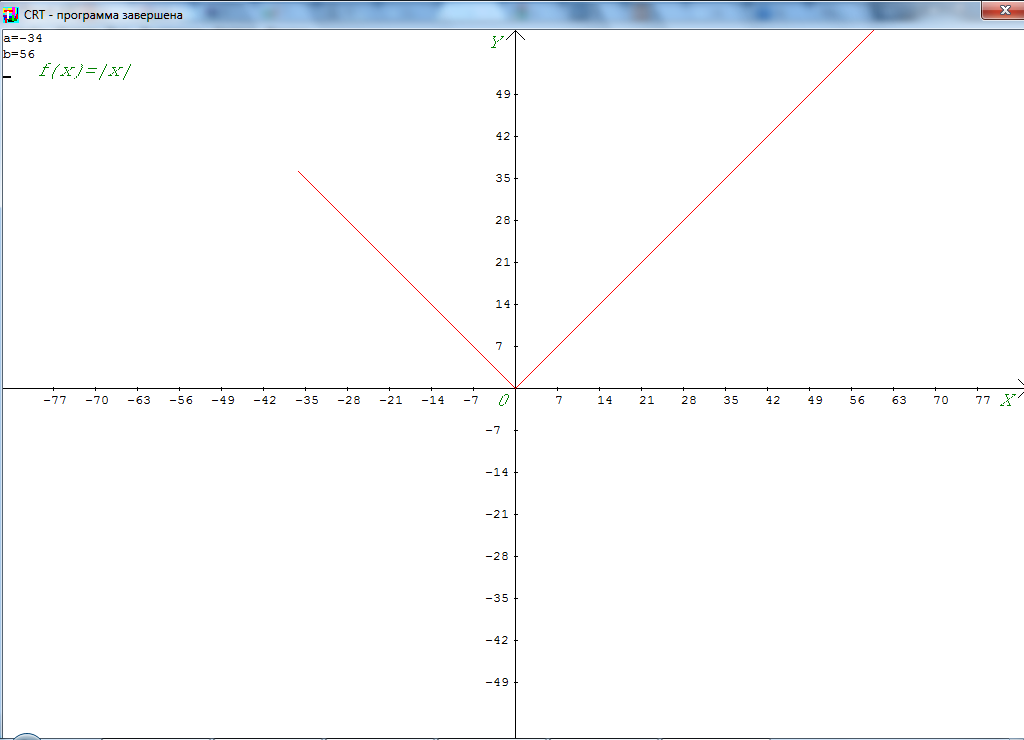The width and height of the screenshot is (1024, 740).
Task: Click the 70 label on X axis
Action: [940, 400]
